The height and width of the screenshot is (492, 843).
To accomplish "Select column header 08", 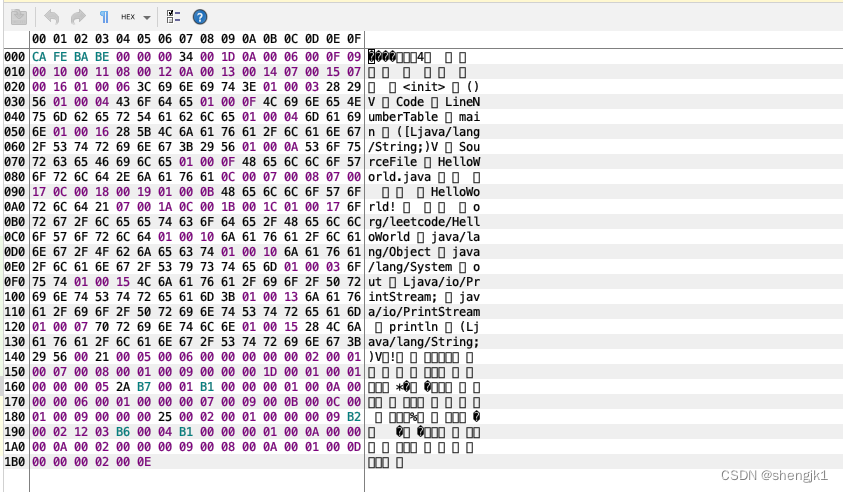I will click(206, 39).
